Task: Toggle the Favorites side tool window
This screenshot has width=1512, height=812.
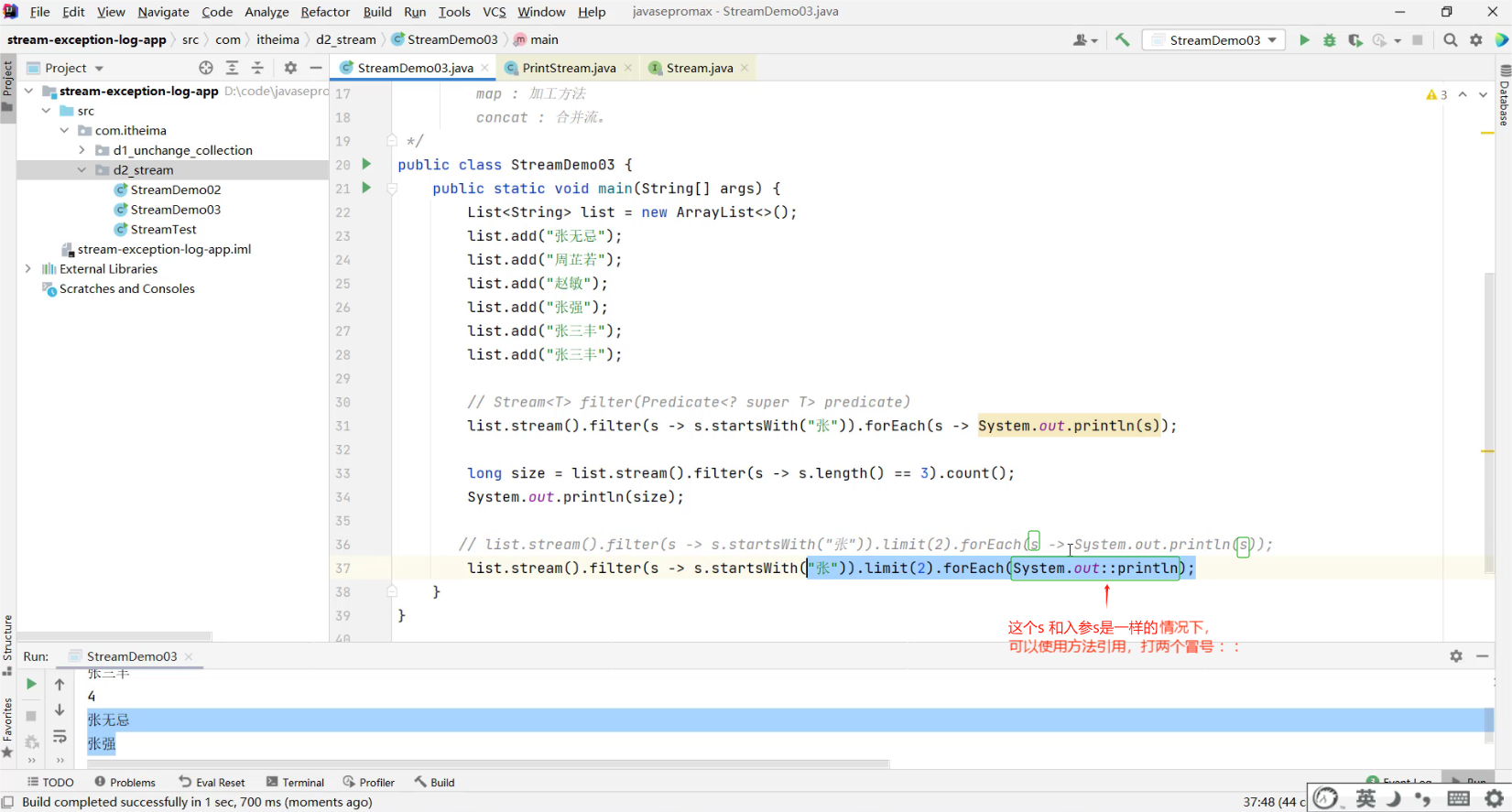Action: coord(8,727)
